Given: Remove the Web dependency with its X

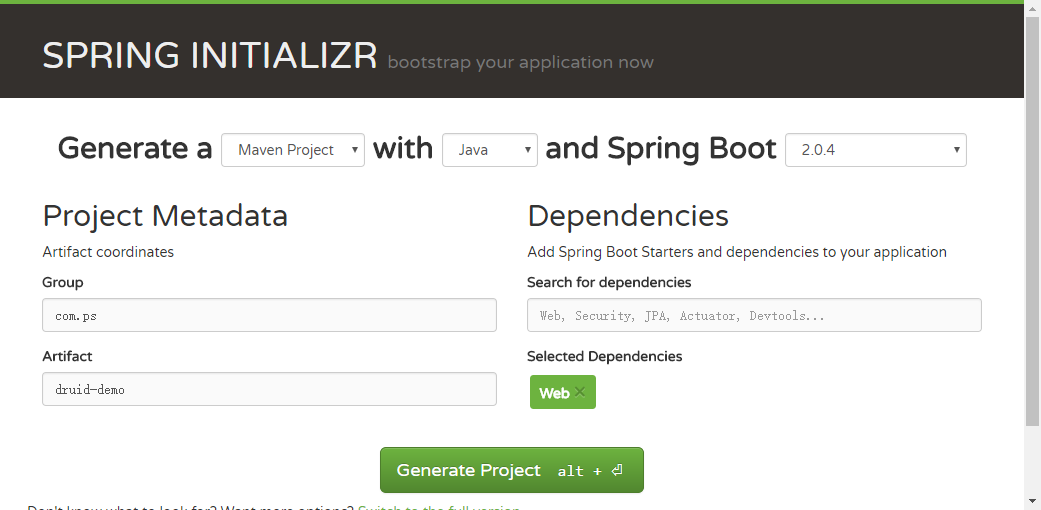Looking at the screenshot, I should (x=580, y=392).
